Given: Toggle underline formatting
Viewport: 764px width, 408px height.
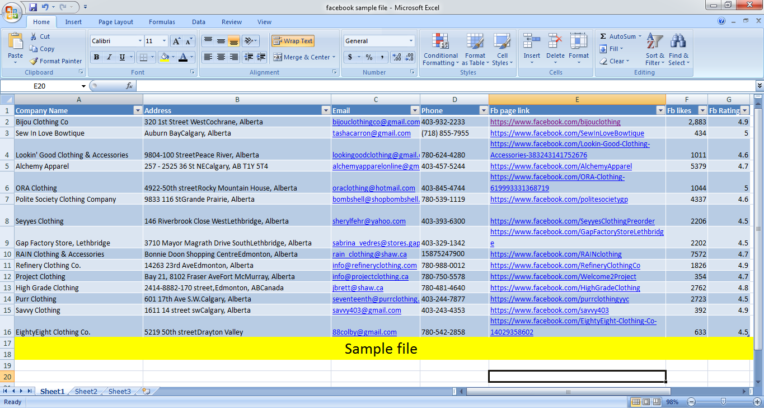Looking at the screenshot, I should [122, 58].
